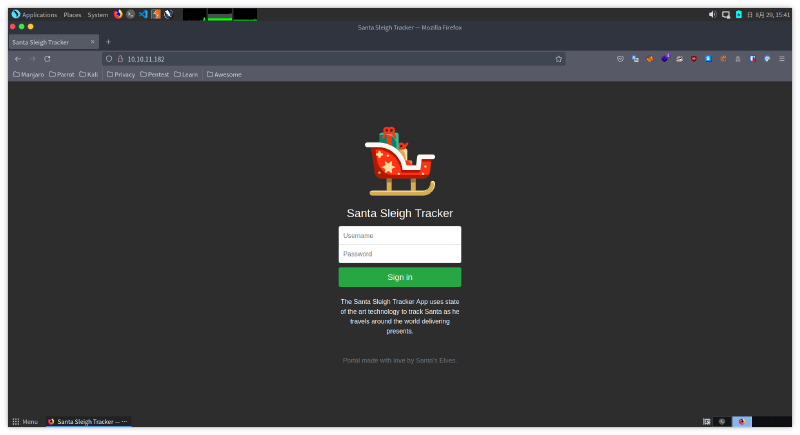
Task: Open the network connection tray icon
Action: coord(726,15)
